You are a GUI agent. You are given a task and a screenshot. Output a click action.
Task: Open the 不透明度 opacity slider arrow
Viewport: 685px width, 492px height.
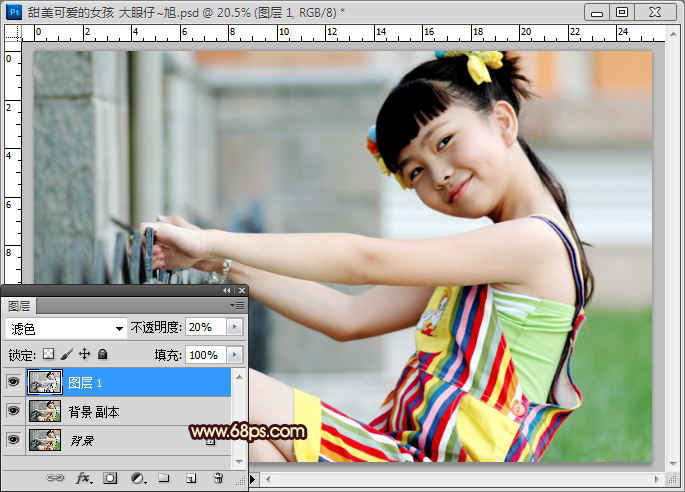(x=235, y=327)
